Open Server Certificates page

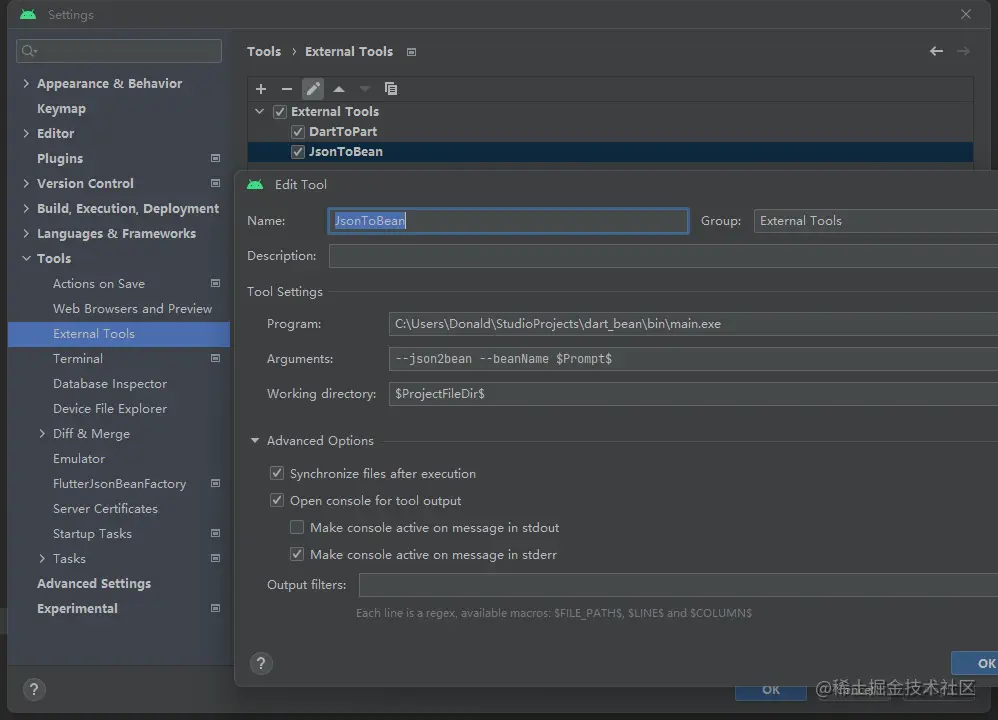[106, 508]
